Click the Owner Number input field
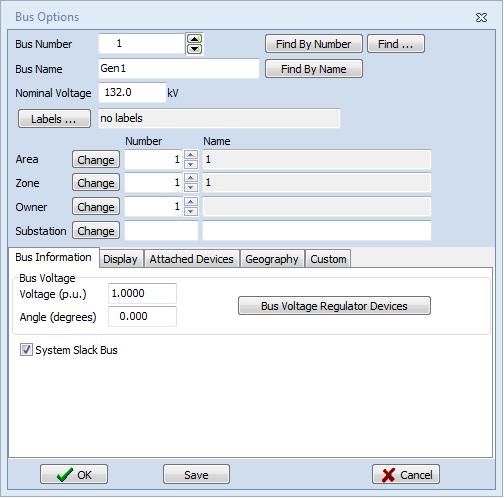 [154, 206]
